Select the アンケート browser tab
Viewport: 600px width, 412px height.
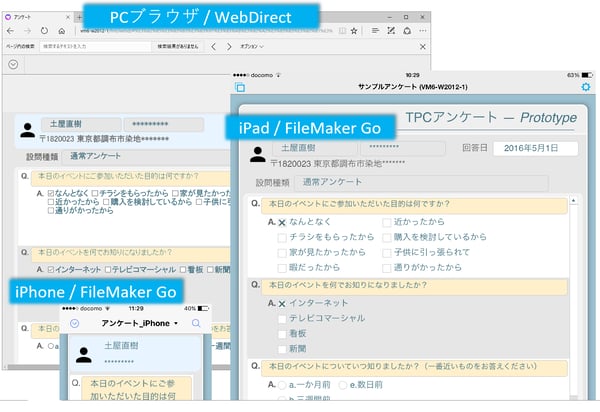coord(37,17)
